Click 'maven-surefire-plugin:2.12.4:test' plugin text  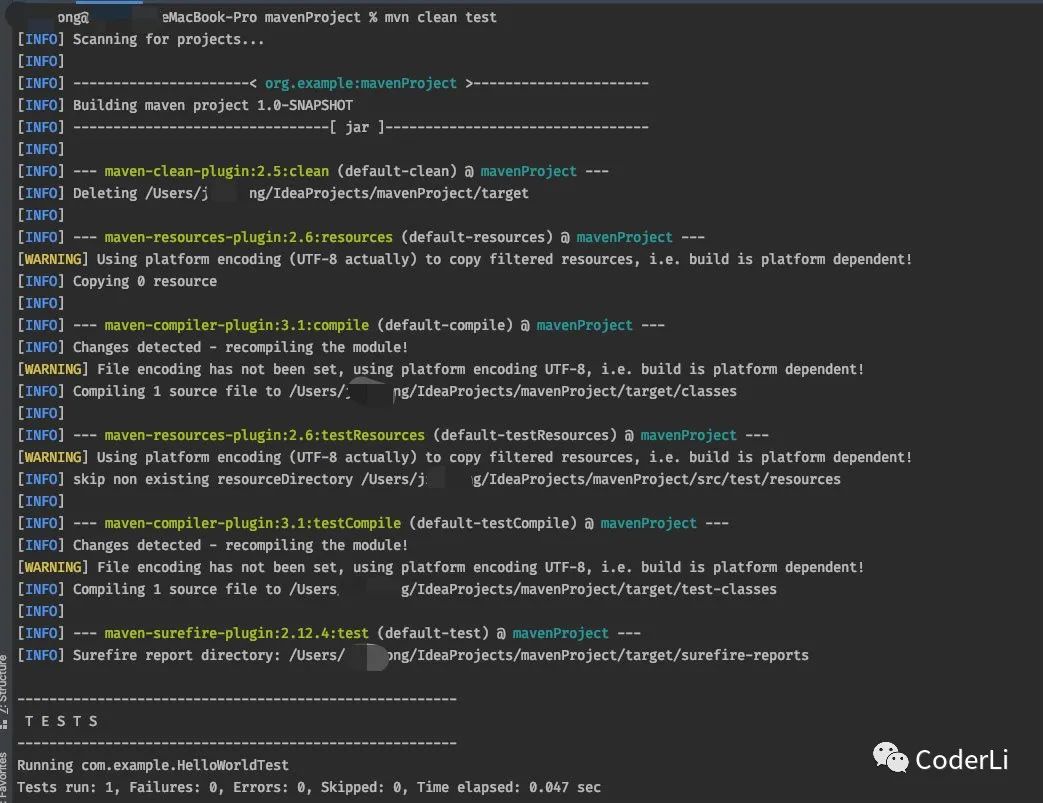coord(237,633)
